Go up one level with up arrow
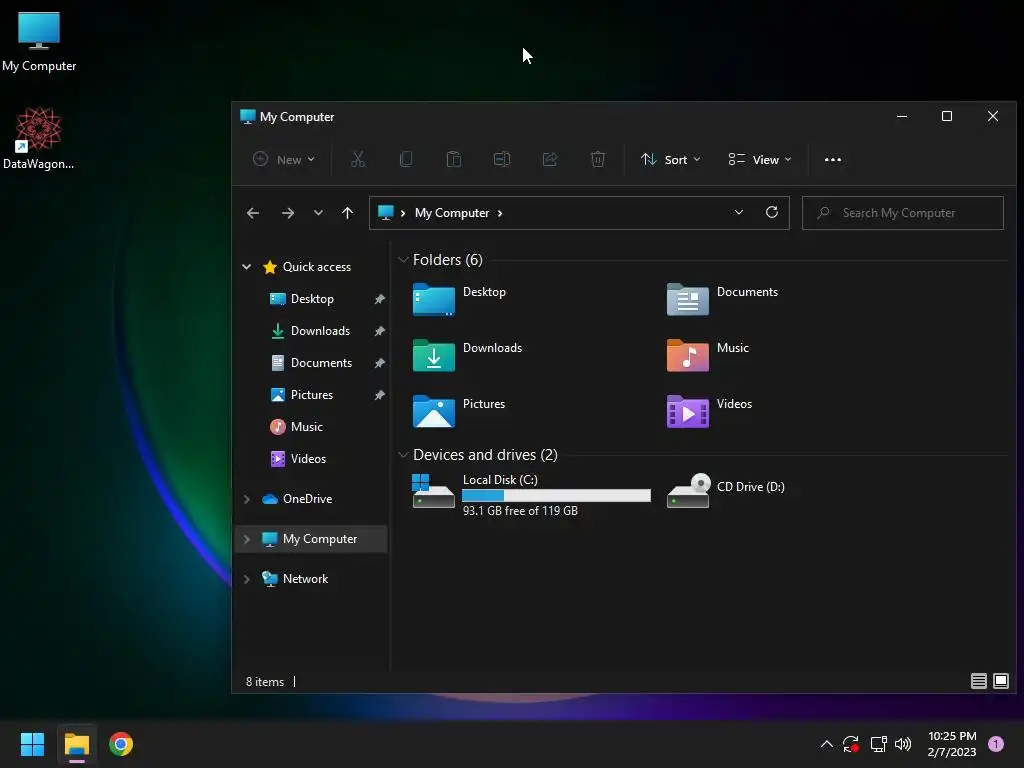The width and height of the screenshot is (1024, 768). pyautogui.click(x=347, y=213)
